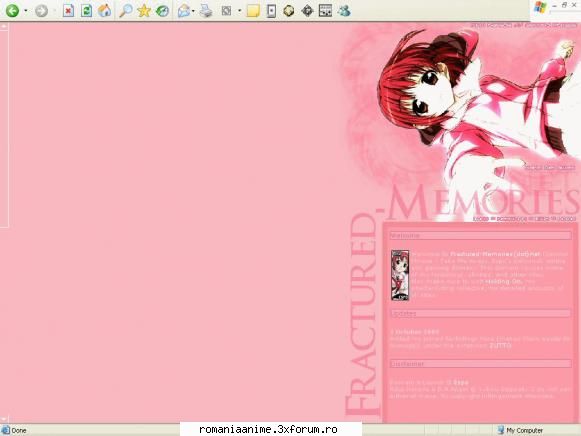Screen dimensions: 581x436
Task: Expand the Mail button dropdown arrow
Action: 193,11
